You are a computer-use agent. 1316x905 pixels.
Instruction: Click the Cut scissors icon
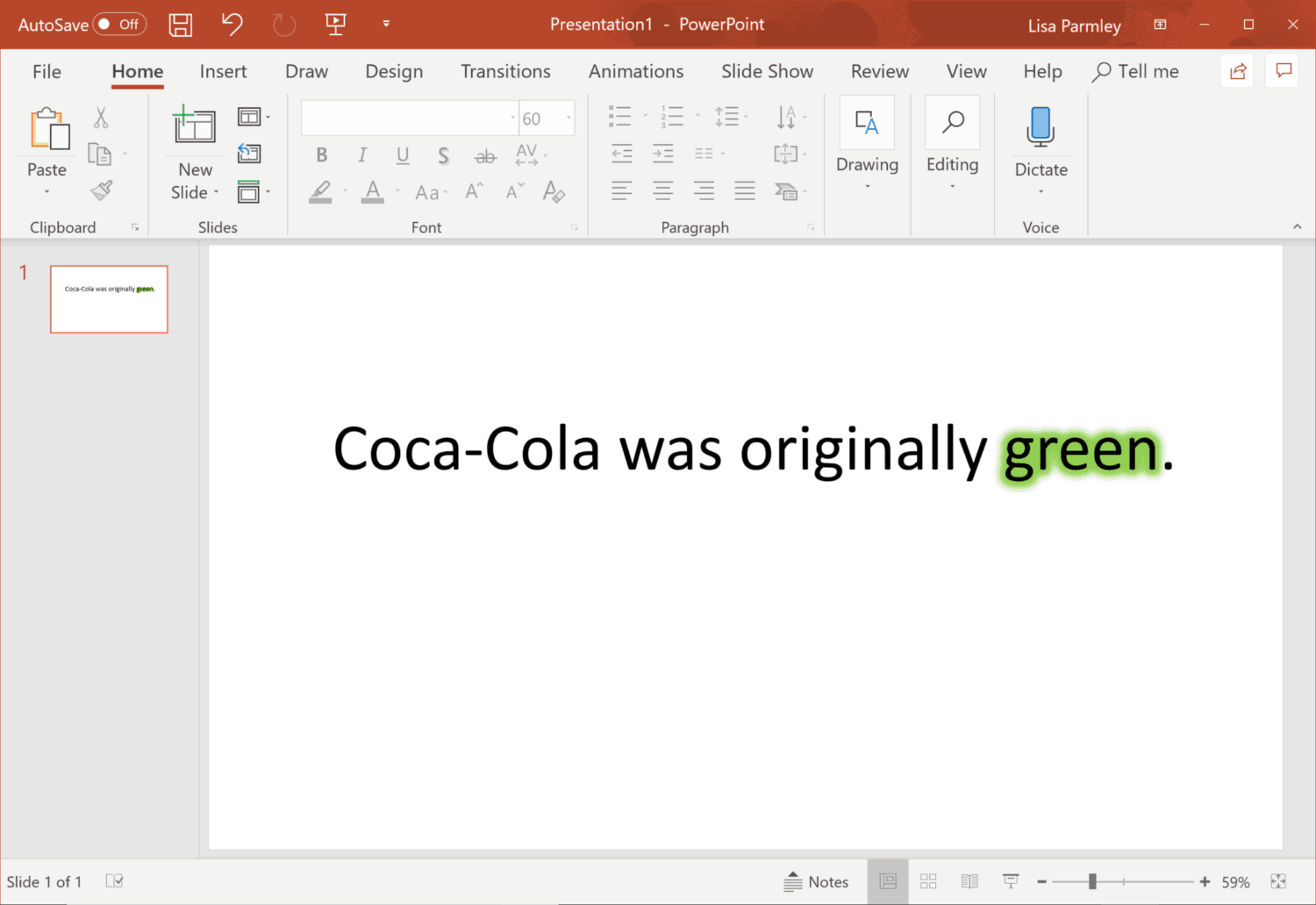click(x=101, y=118)
